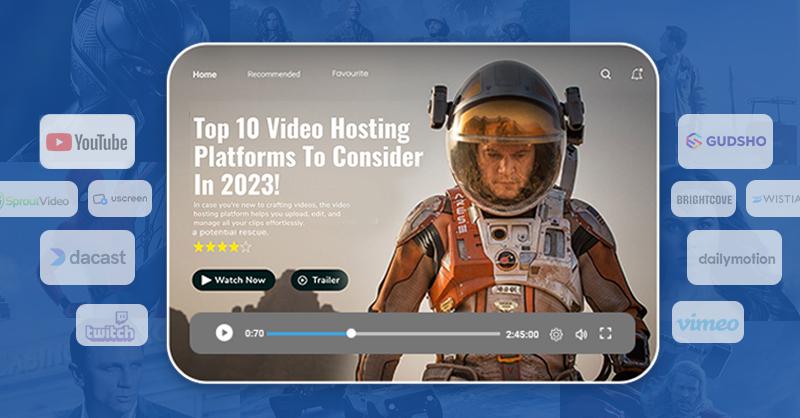Play the video using the round play button

[x=224, y=333]
